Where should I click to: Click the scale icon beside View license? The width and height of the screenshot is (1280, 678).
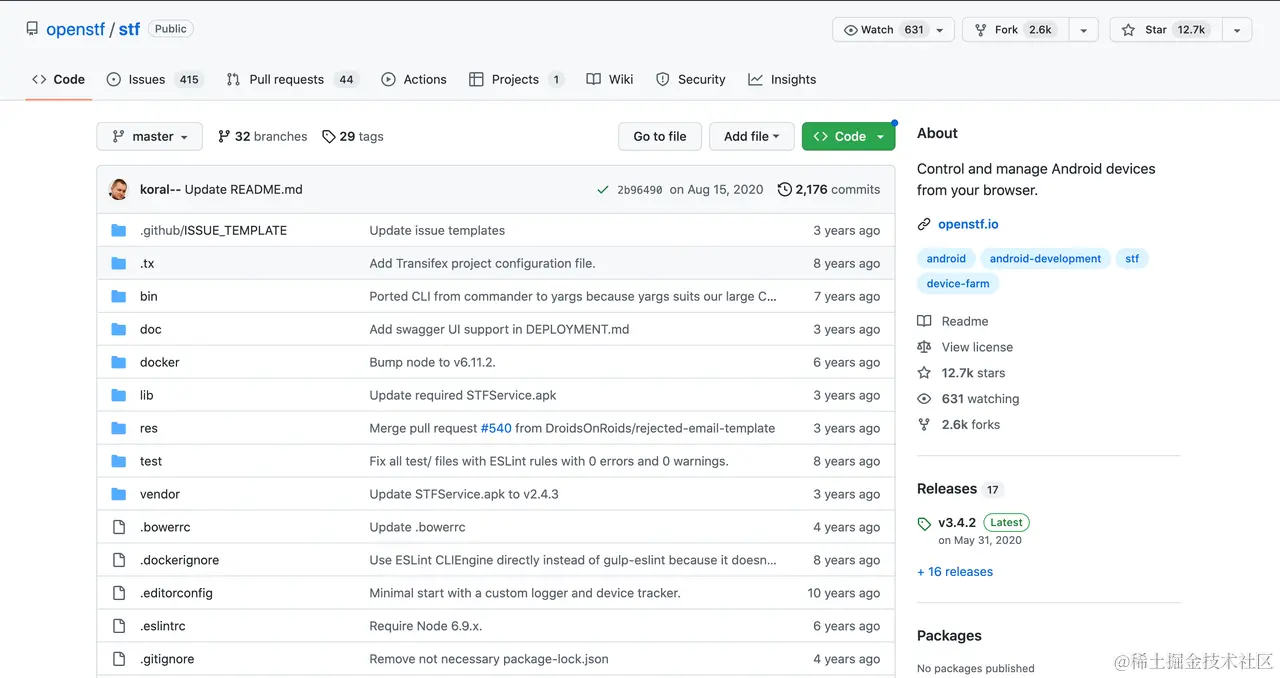924,347
